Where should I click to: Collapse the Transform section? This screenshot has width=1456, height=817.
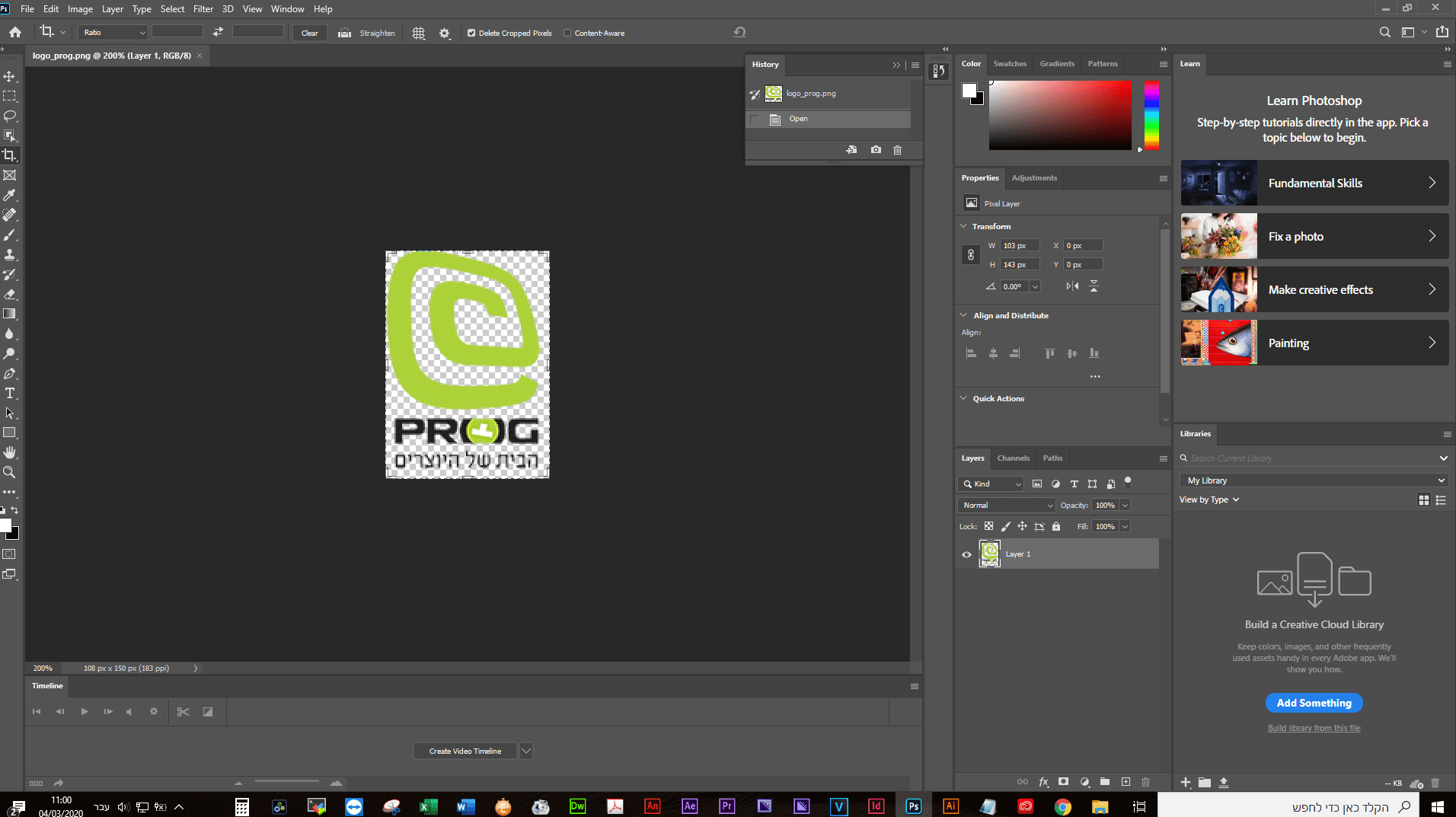[963, 226]
